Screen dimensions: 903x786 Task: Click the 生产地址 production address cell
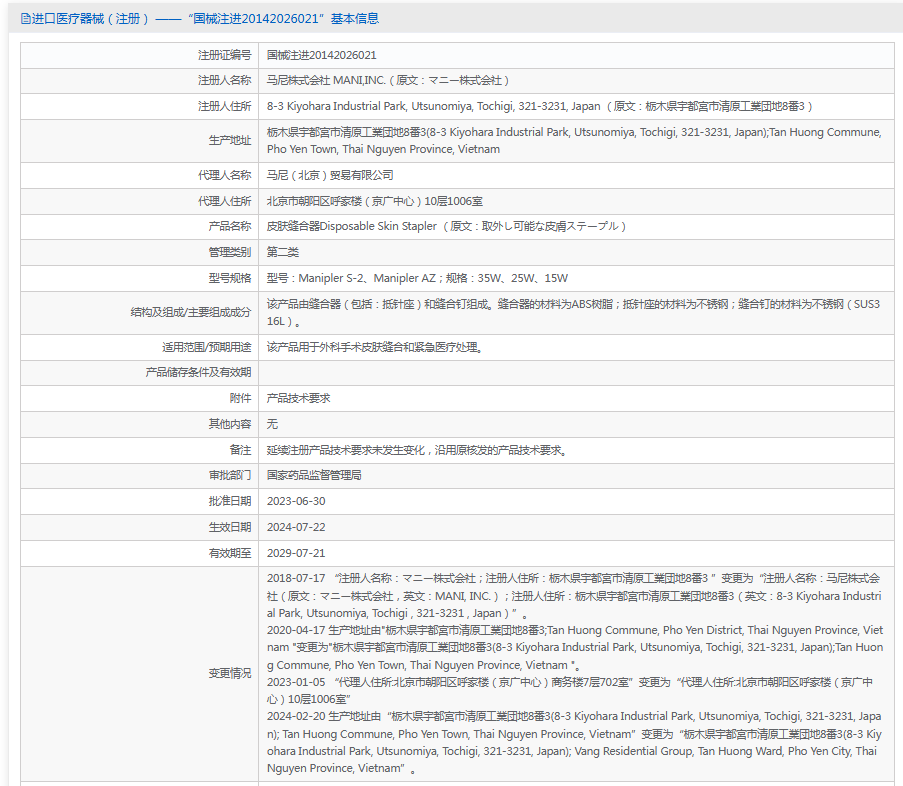coord(576,141)
